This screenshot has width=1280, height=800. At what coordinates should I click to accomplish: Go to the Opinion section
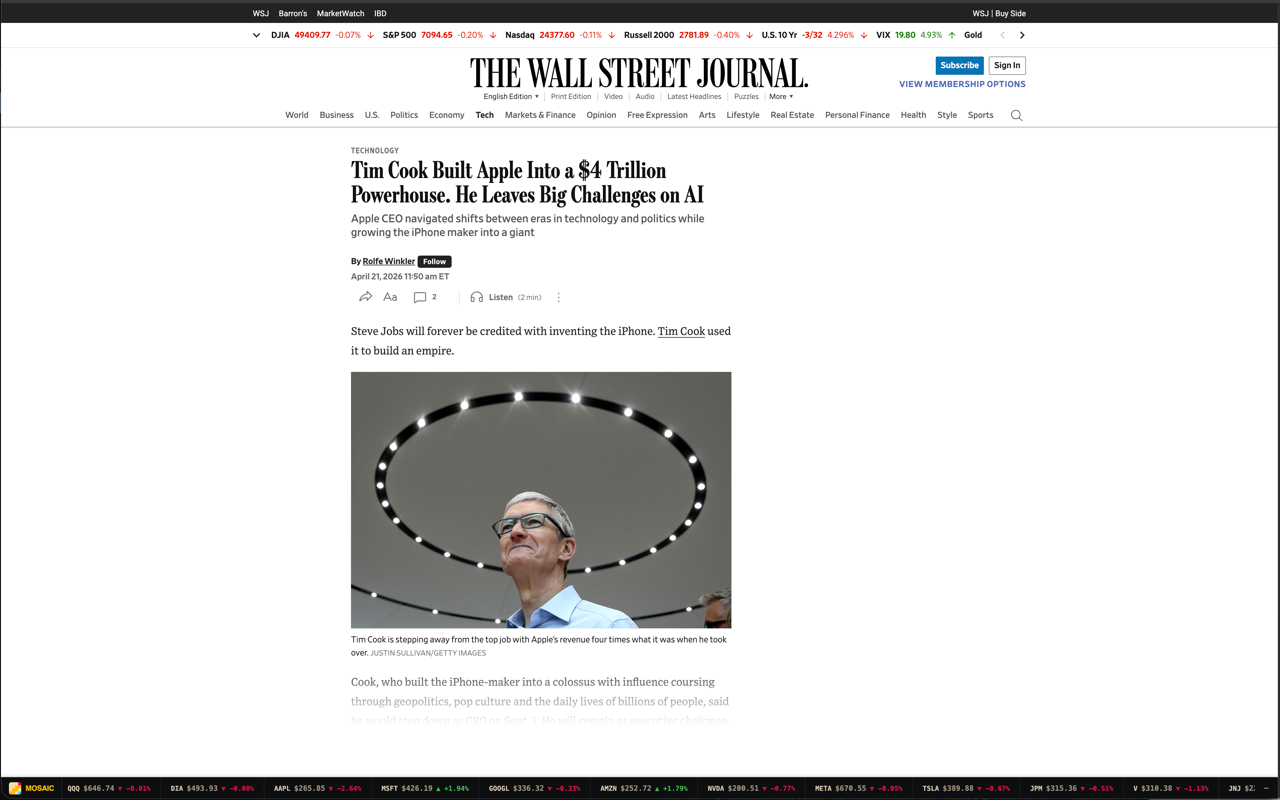click(x=601, y=115)
